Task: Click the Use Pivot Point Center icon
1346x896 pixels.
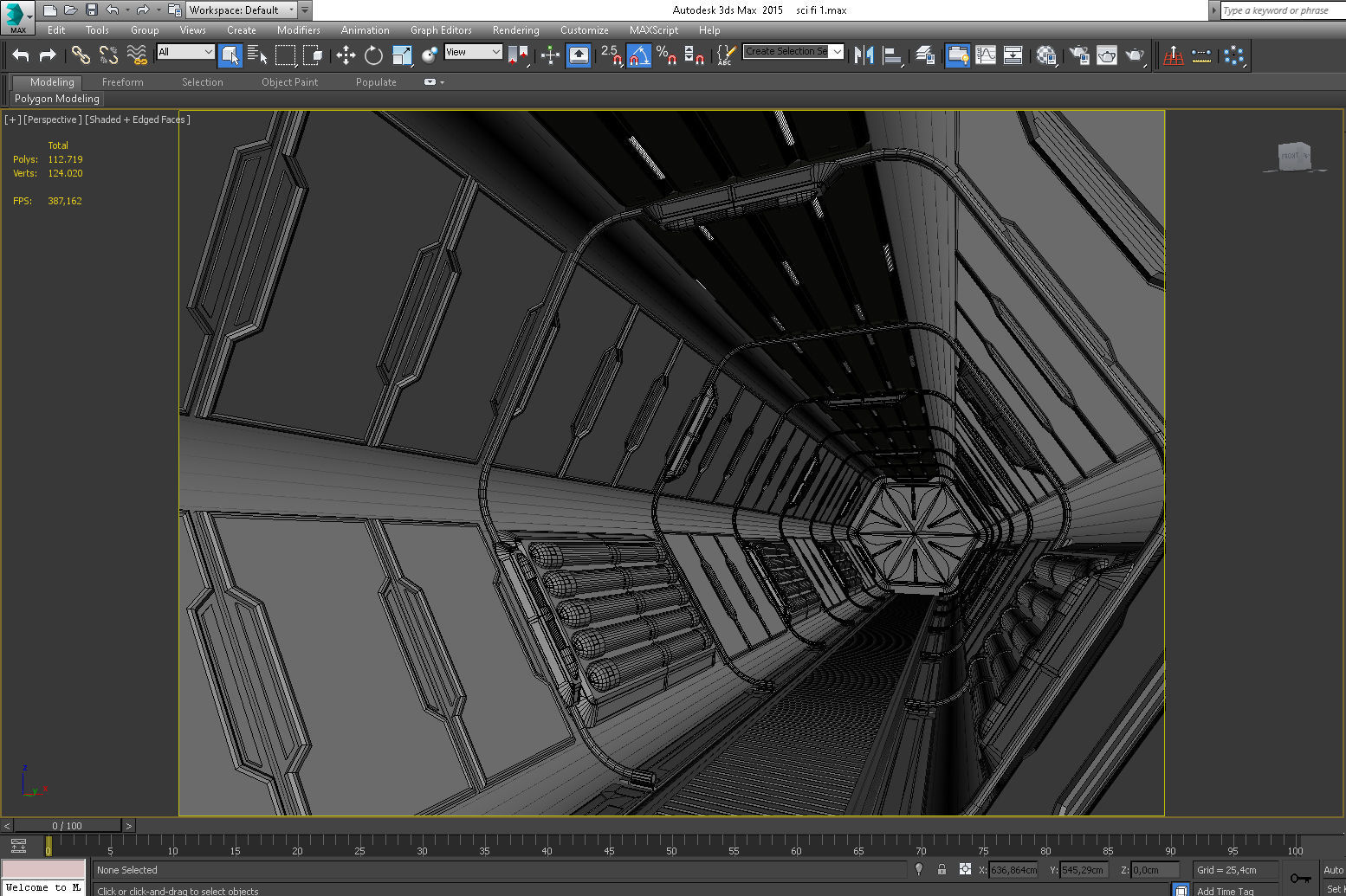Action: [x=518, y=55]
